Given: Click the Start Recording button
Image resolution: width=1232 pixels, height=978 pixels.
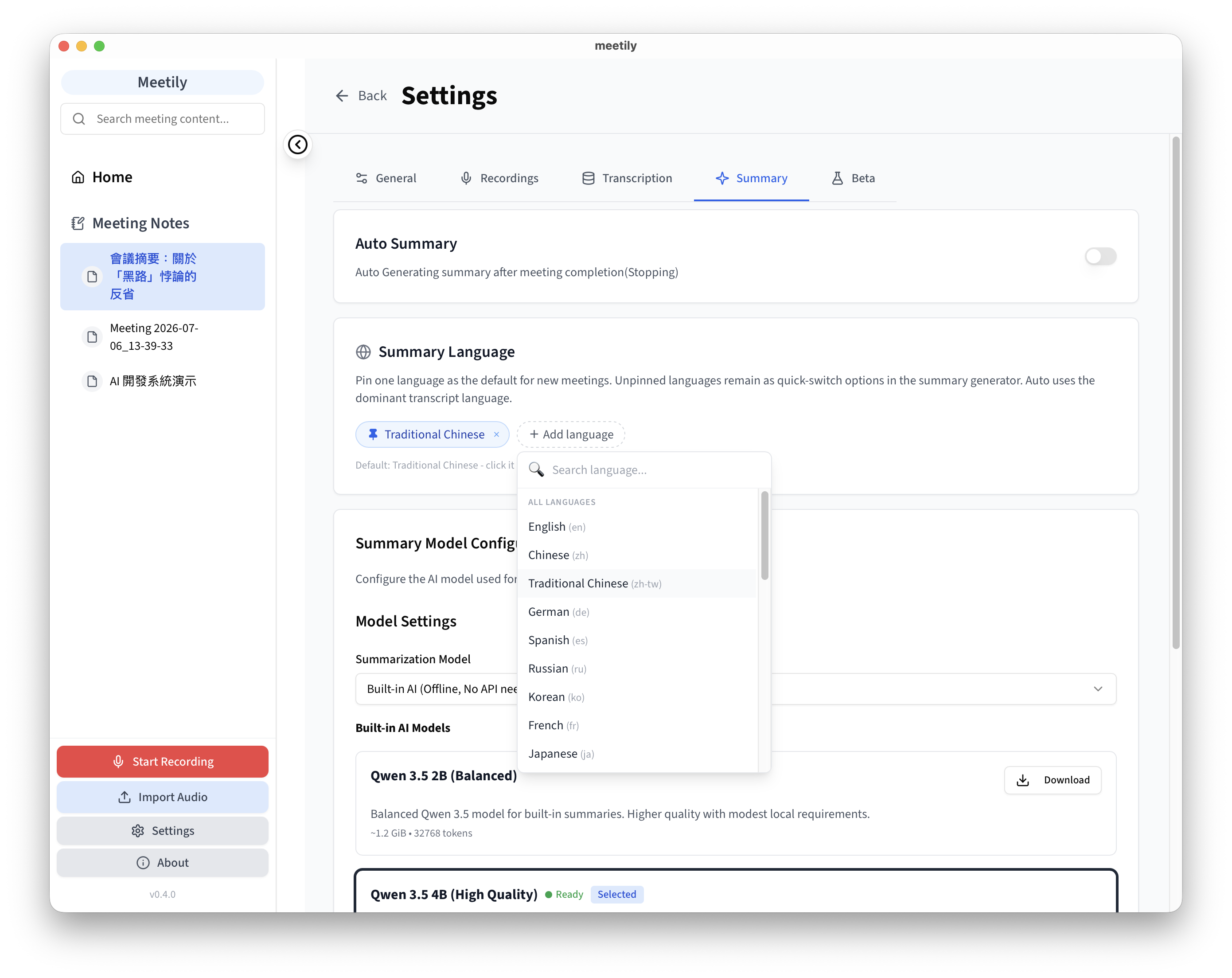Looking at the screenshot, I should (x=162, y=761).
